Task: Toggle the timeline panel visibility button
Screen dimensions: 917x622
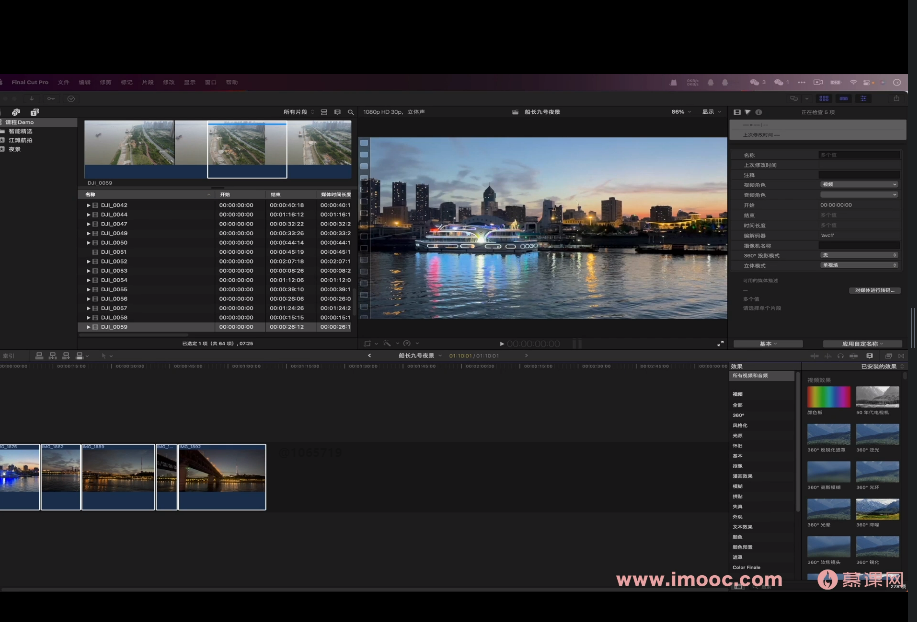Action: click(844, 98)
